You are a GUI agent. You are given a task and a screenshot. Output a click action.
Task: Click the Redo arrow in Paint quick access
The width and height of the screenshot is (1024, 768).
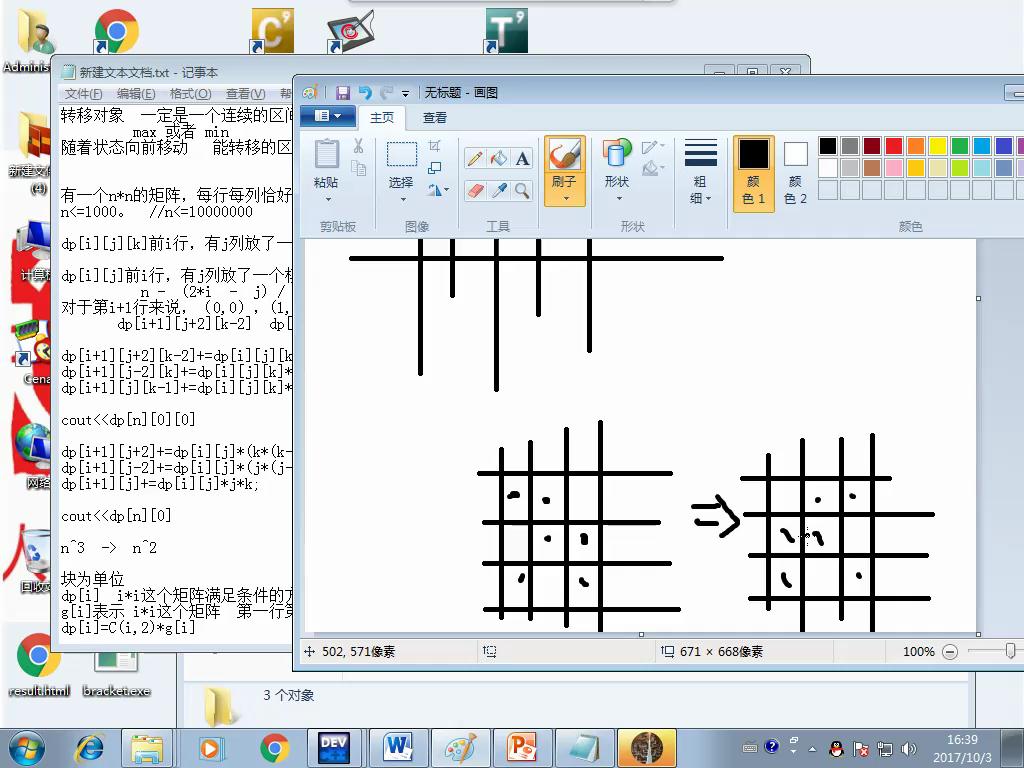(387, 93)
